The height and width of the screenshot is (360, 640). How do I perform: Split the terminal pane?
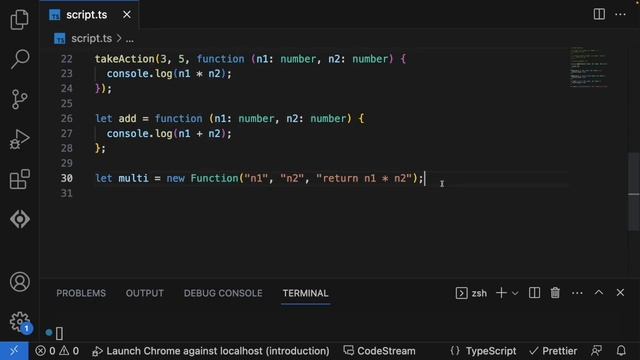tap(534, 293)
